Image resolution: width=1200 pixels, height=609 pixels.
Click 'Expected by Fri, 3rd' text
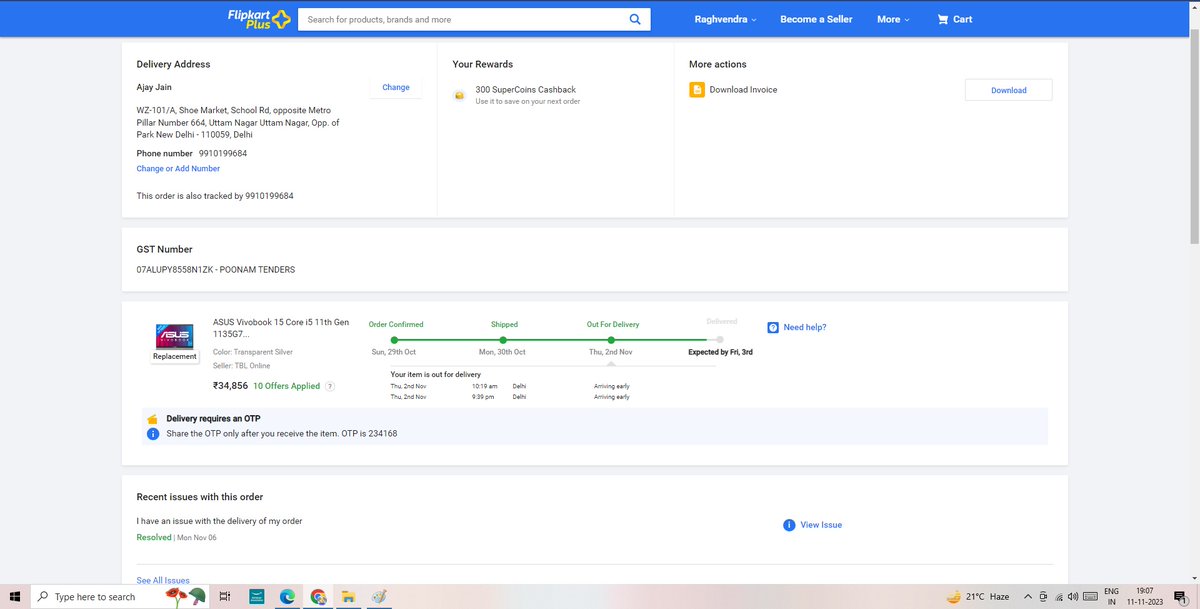[720, 352]
